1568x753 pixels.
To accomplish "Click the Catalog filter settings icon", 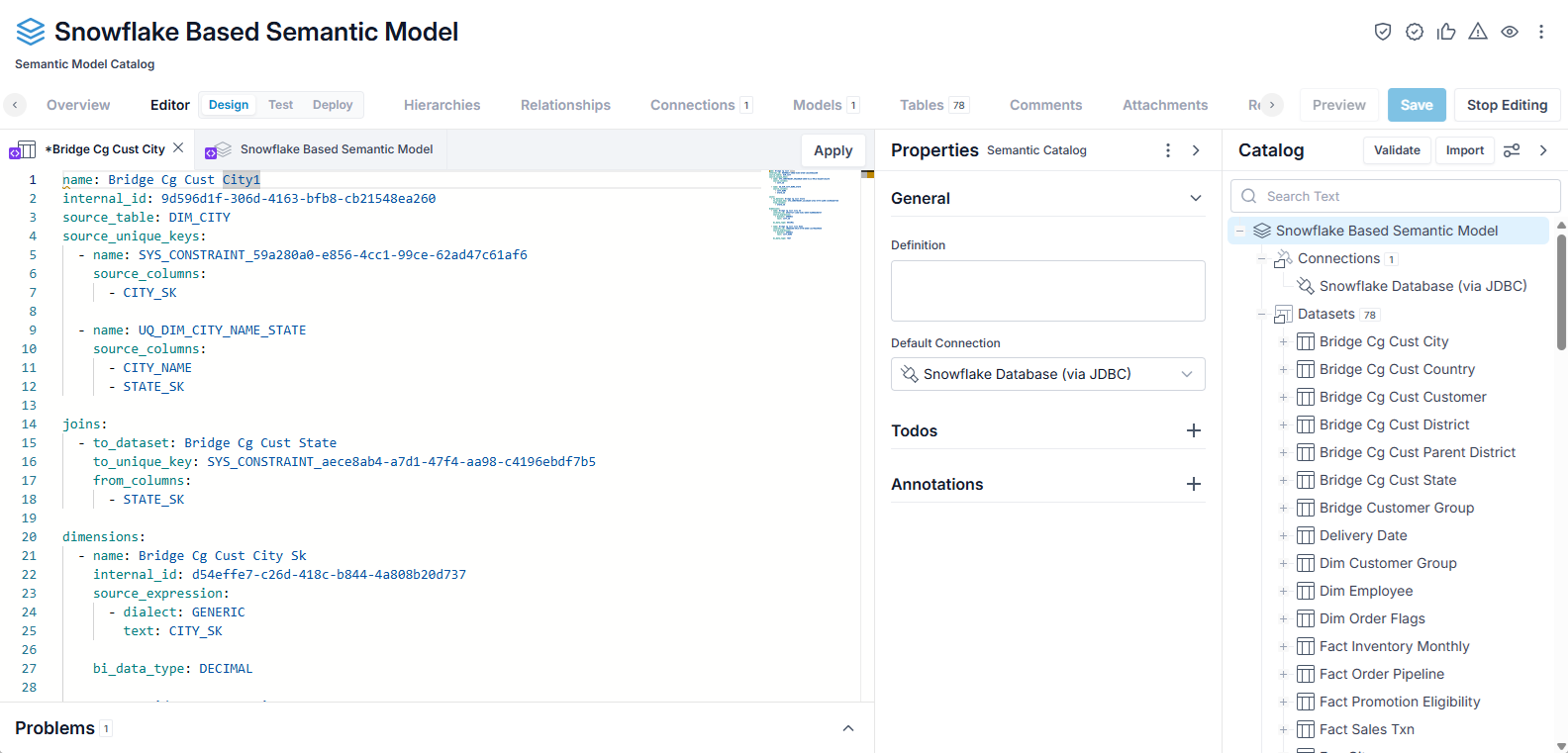I will [1512, 150].
